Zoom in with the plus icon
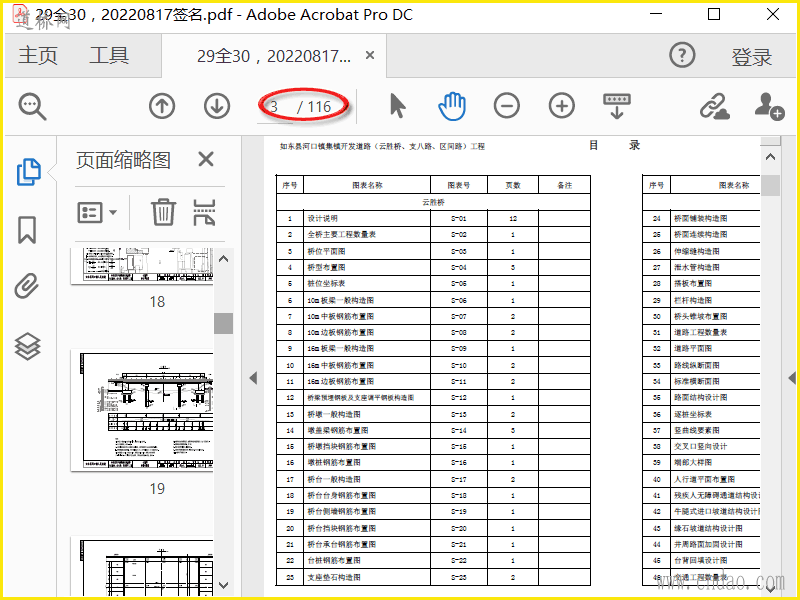800x600 pixels. click(562, 105)
